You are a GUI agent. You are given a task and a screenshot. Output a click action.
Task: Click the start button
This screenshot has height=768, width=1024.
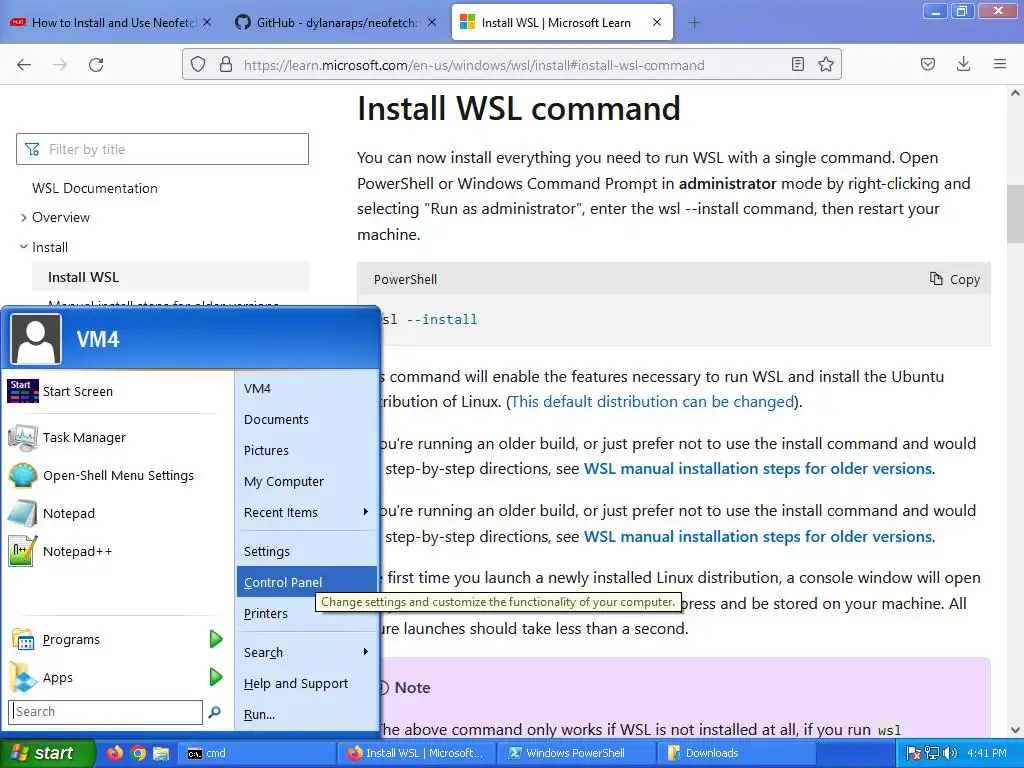point(47,753)
